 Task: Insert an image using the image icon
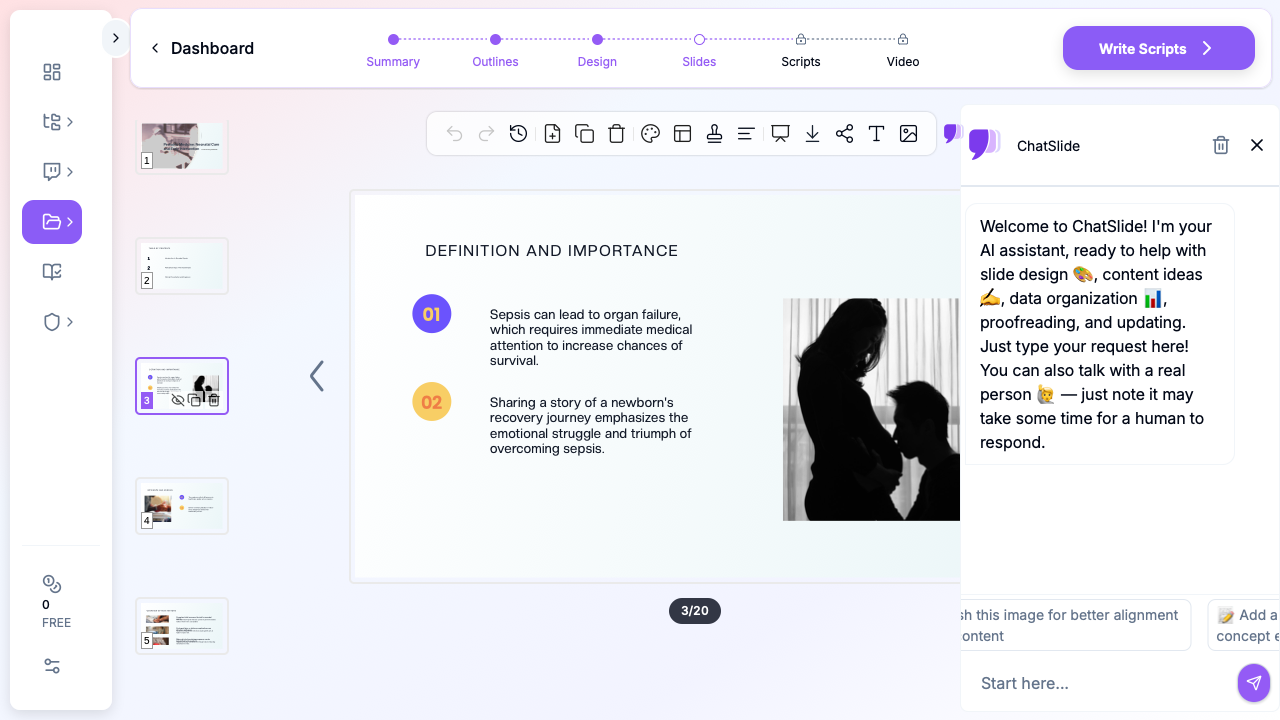[908, 134]
